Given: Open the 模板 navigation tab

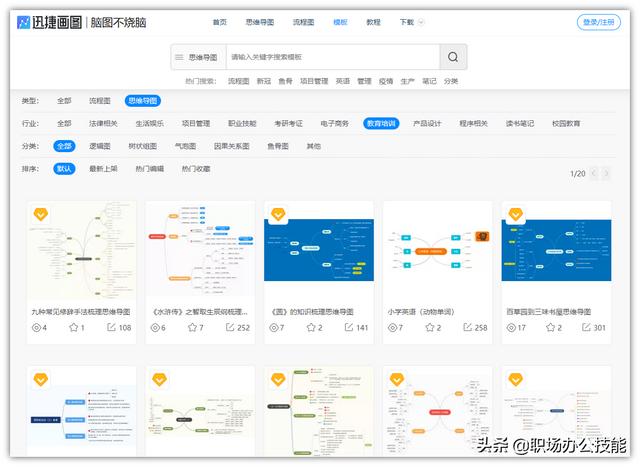Looking at the screenshot, I should pyautogui.click(x=340, y=22).
